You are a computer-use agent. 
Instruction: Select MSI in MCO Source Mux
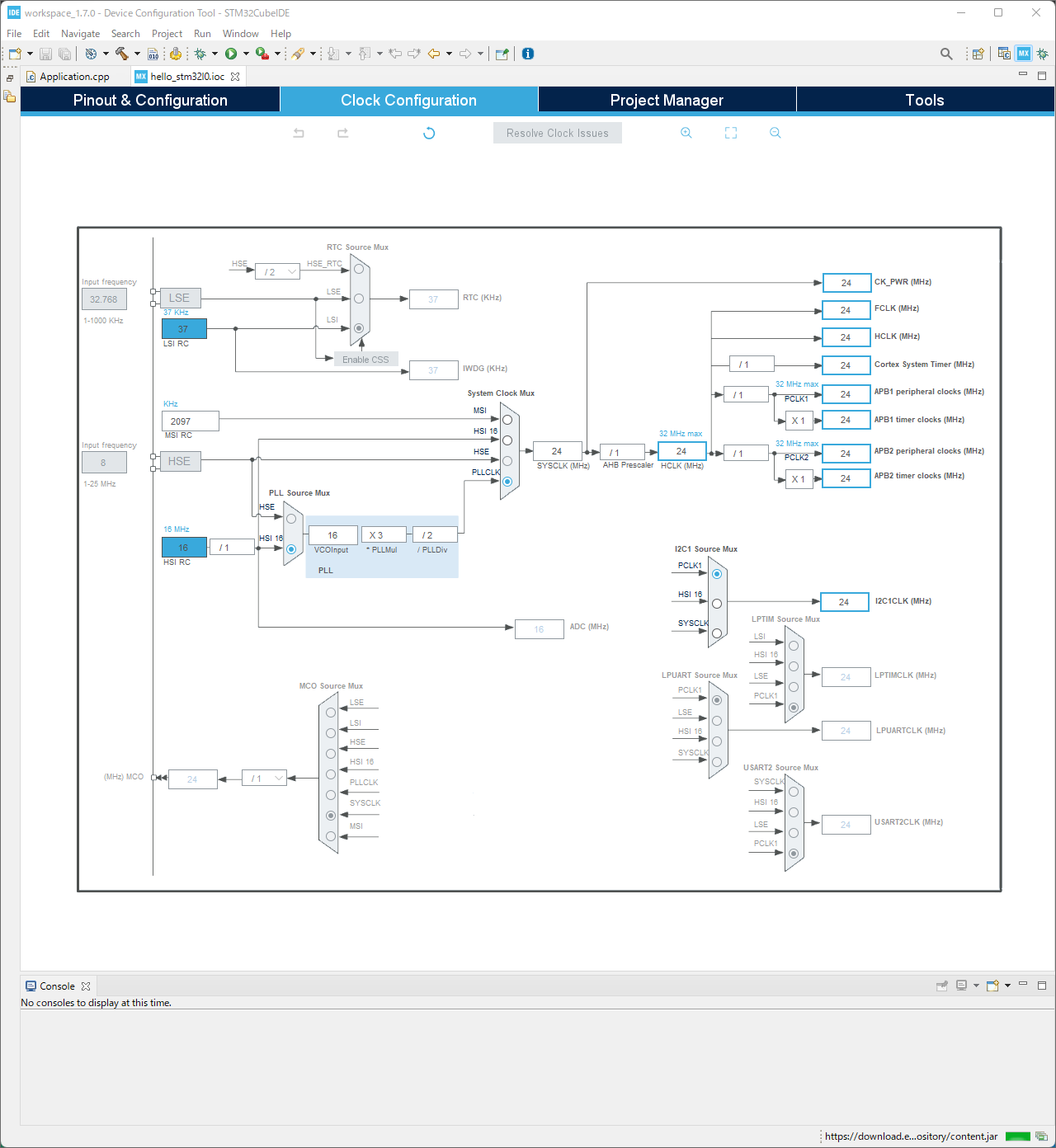[x=331, y=836]
